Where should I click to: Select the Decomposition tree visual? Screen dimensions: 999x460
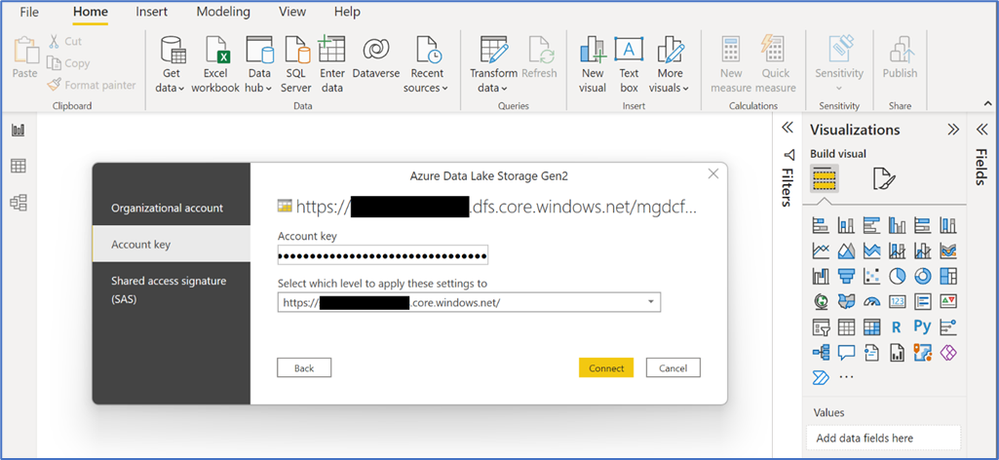821,352
